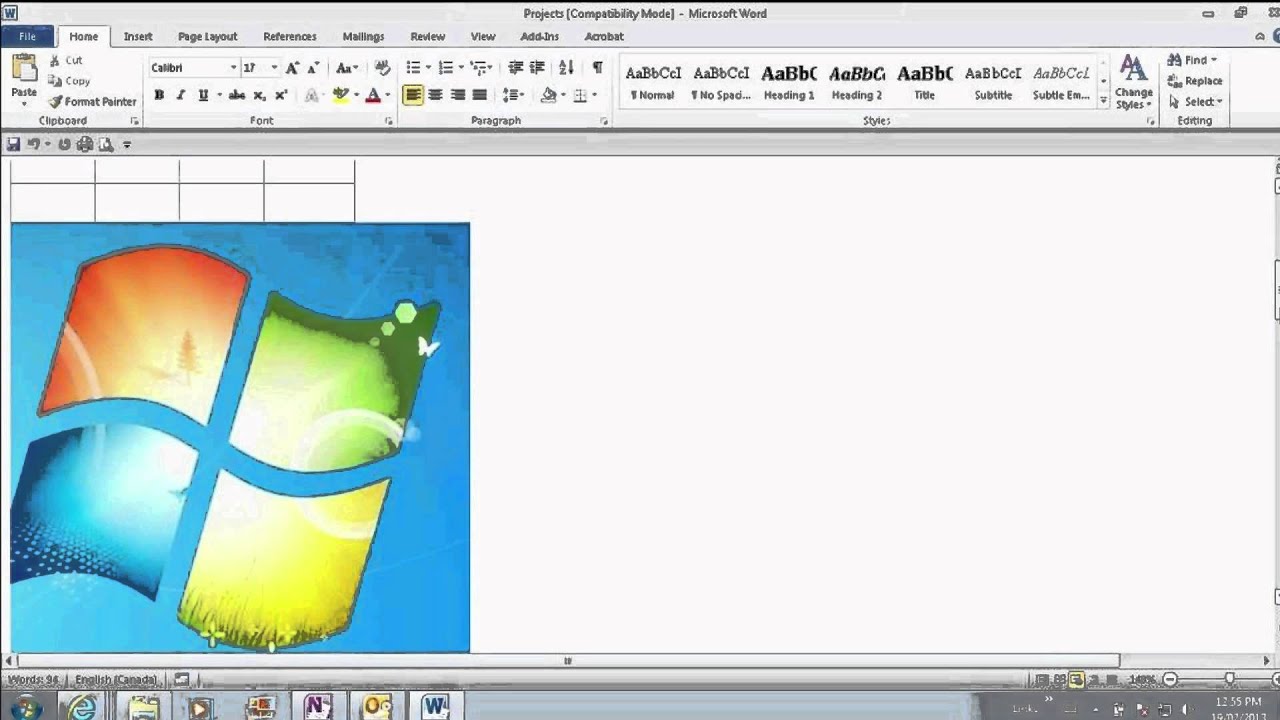Clear formatting icon in Font group
The height and width of the screenshot is (720, 1280).
coord(382,68)
